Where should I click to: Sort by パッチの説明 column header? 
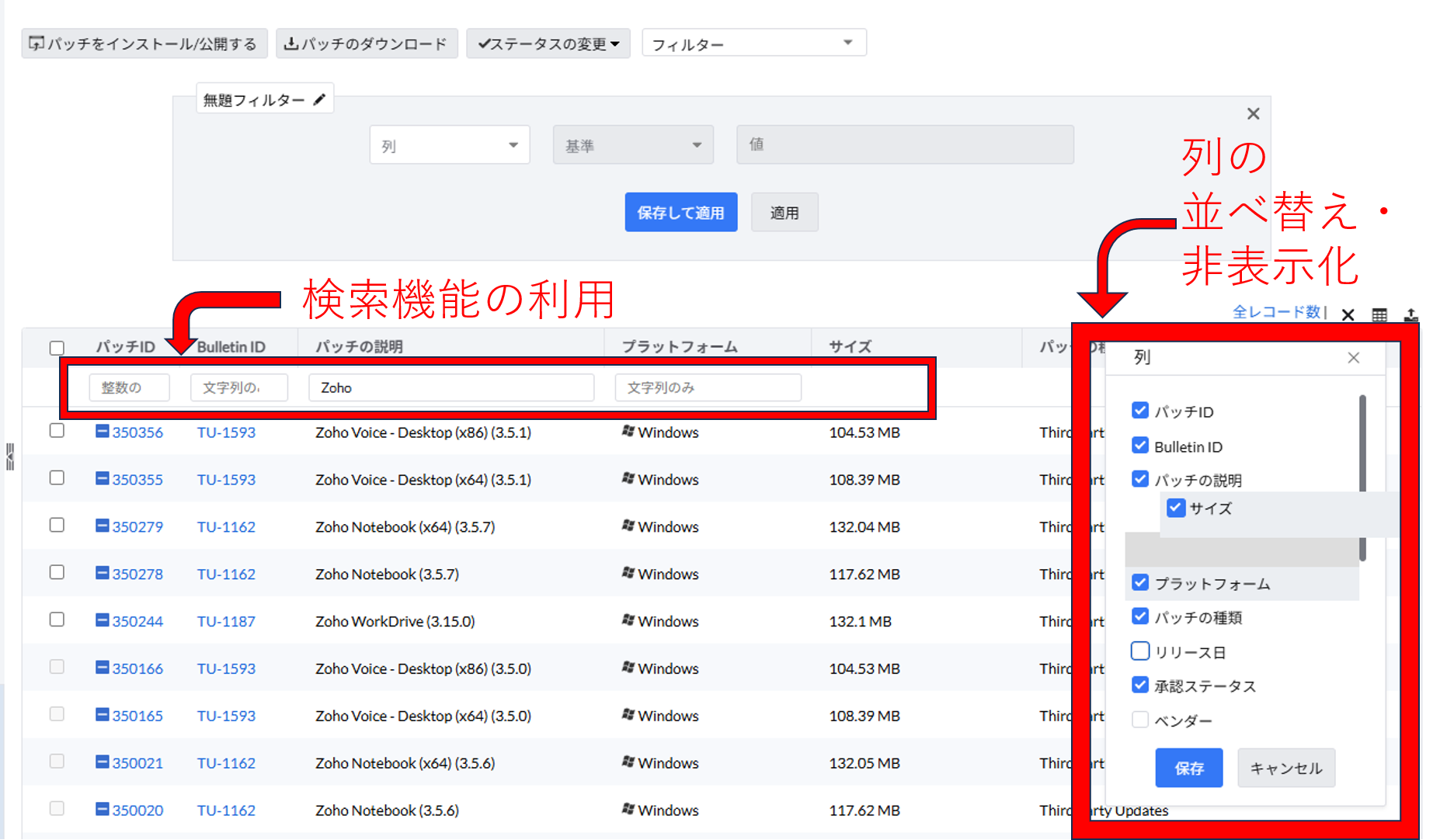coord(359,346)
